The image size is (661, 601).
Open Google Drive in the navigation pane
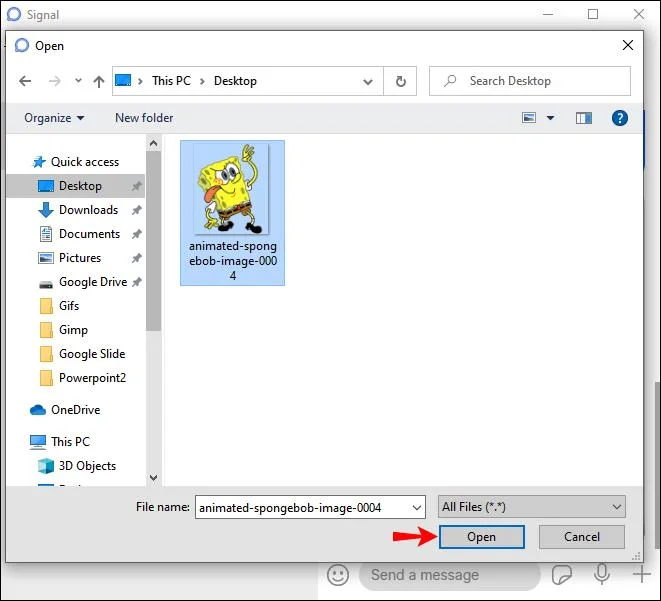click(x=83, y=282)
